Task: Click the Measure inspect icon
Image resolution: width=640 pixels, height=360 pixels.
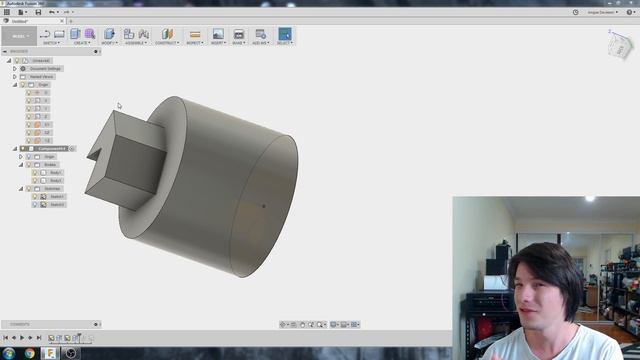Action: (195, 34)
